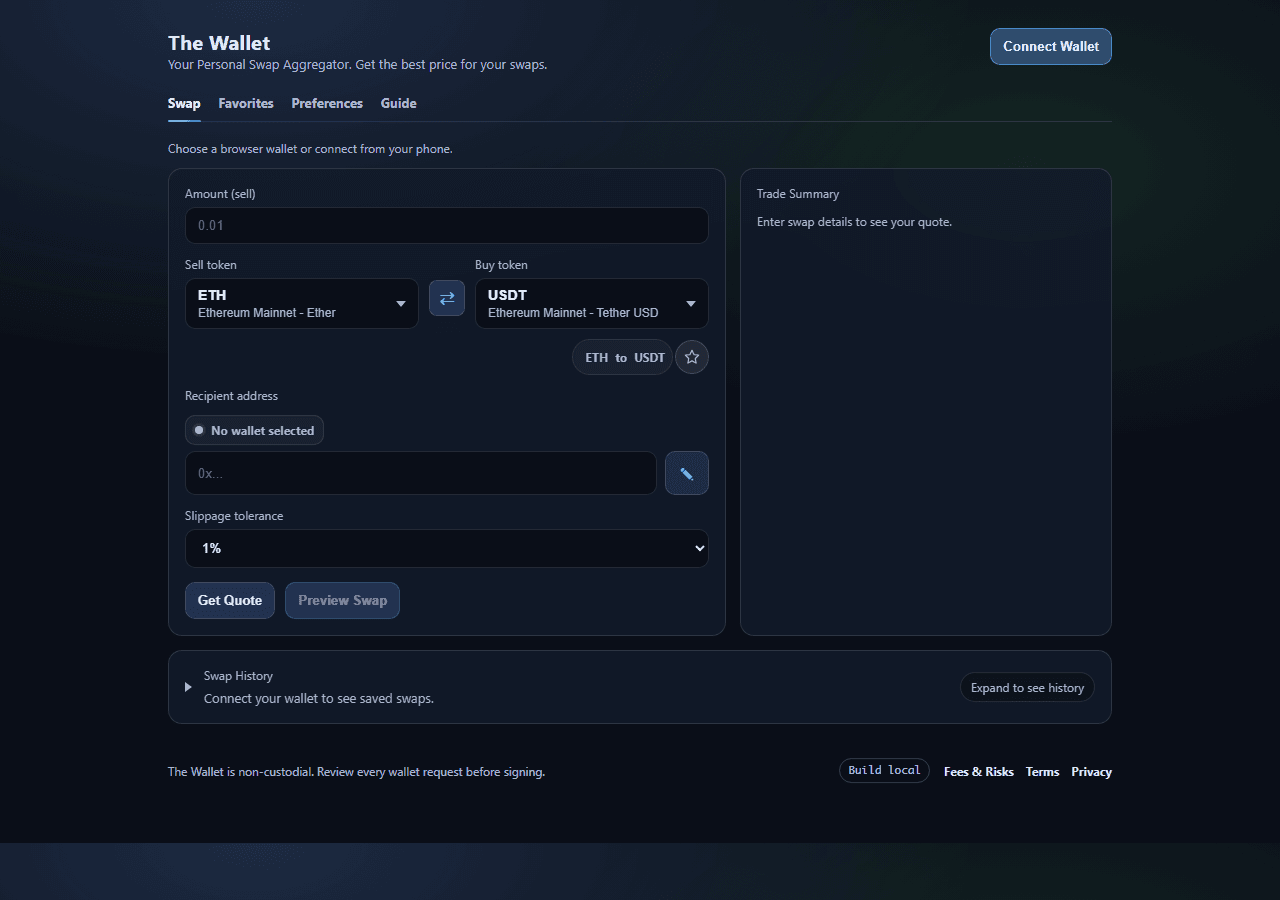The height and width of the screenshot is (900, 1280).
Task: Focus the Amount (sell) input field
Action: click(447, 225)
